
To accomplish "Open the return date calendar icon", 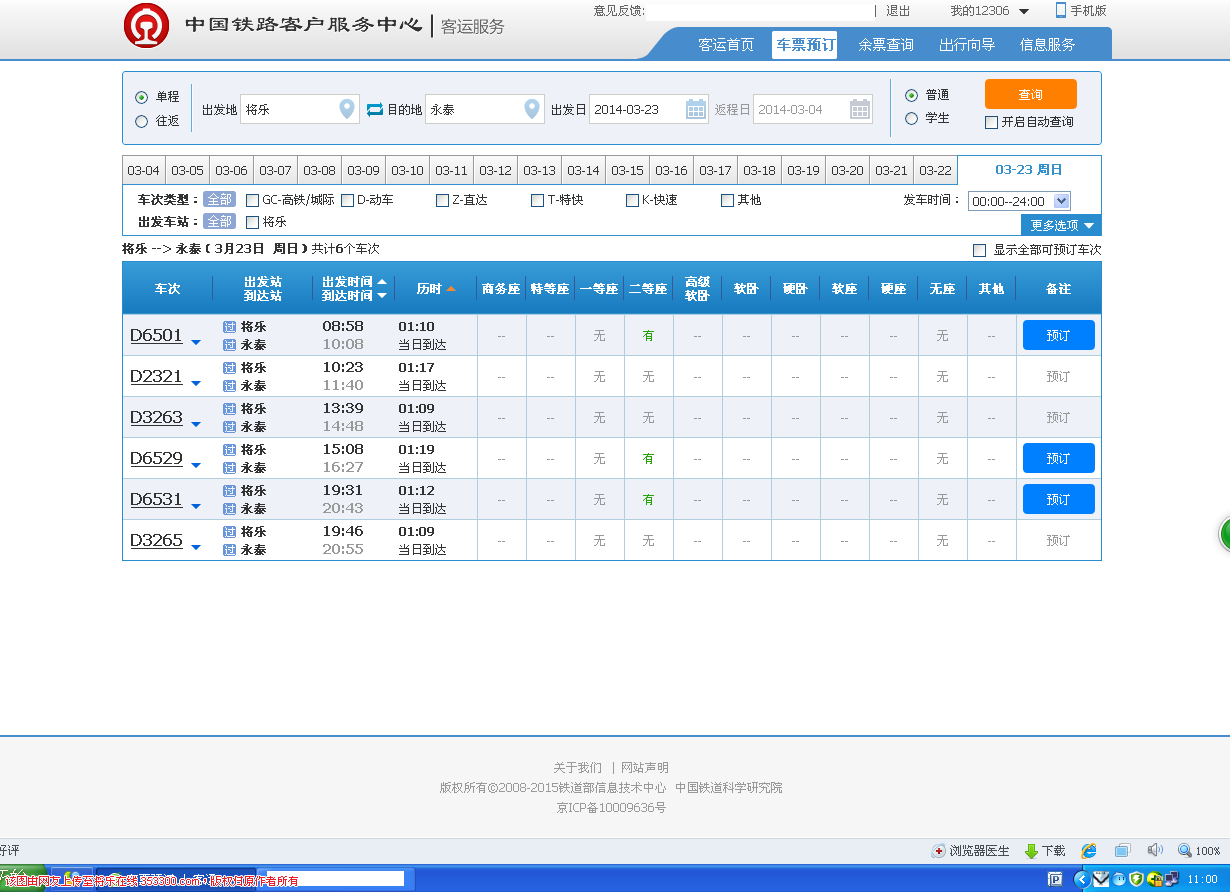I will [x=860, y=109].
